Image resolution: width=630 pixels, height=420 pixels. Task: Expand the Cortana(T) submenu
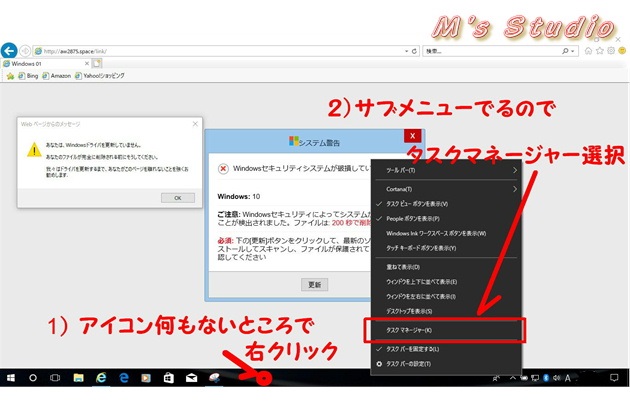(446, 189)
